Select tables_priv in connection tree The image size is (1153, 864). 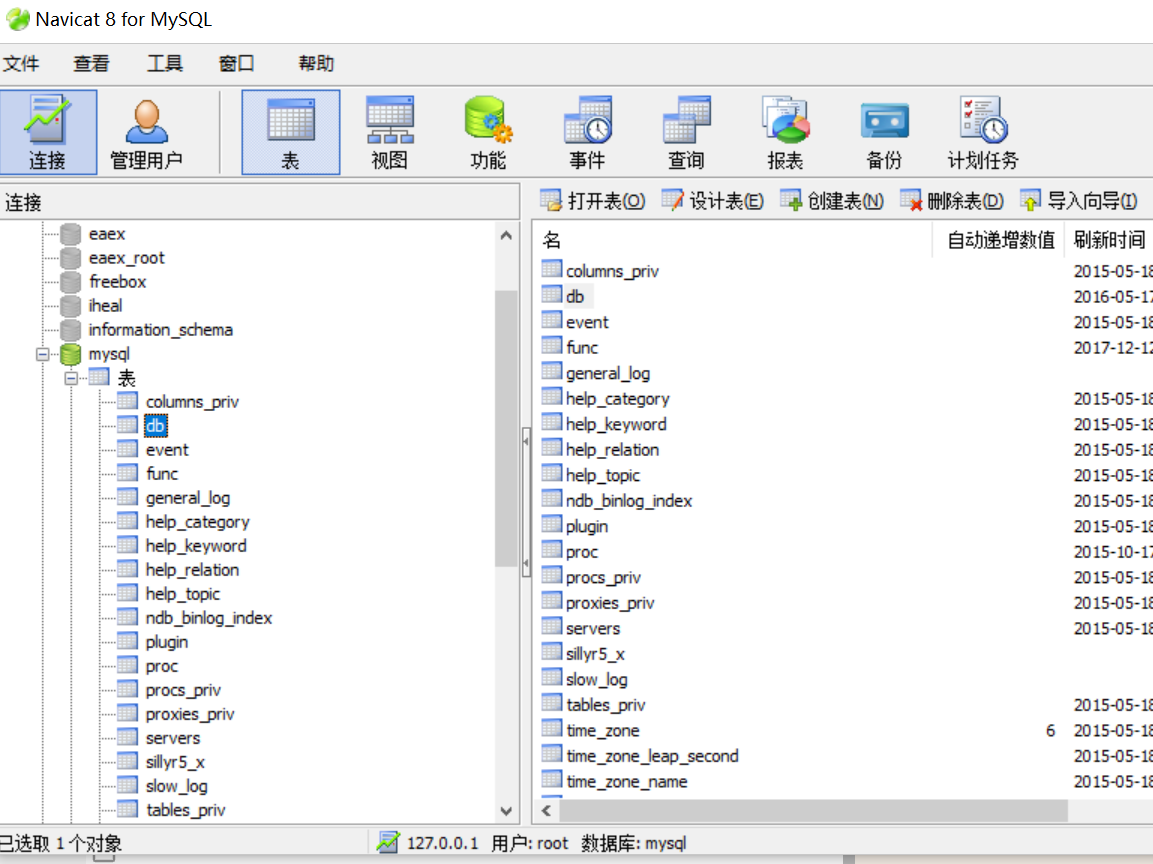coord(185,810)
